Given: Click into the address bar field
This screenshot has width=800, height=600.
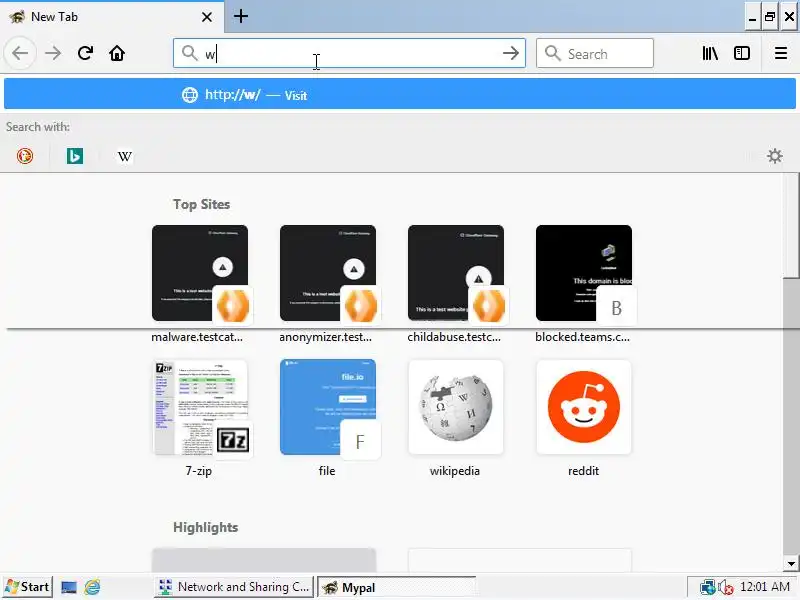Looking at the screenshot, I should pos(349,53).
